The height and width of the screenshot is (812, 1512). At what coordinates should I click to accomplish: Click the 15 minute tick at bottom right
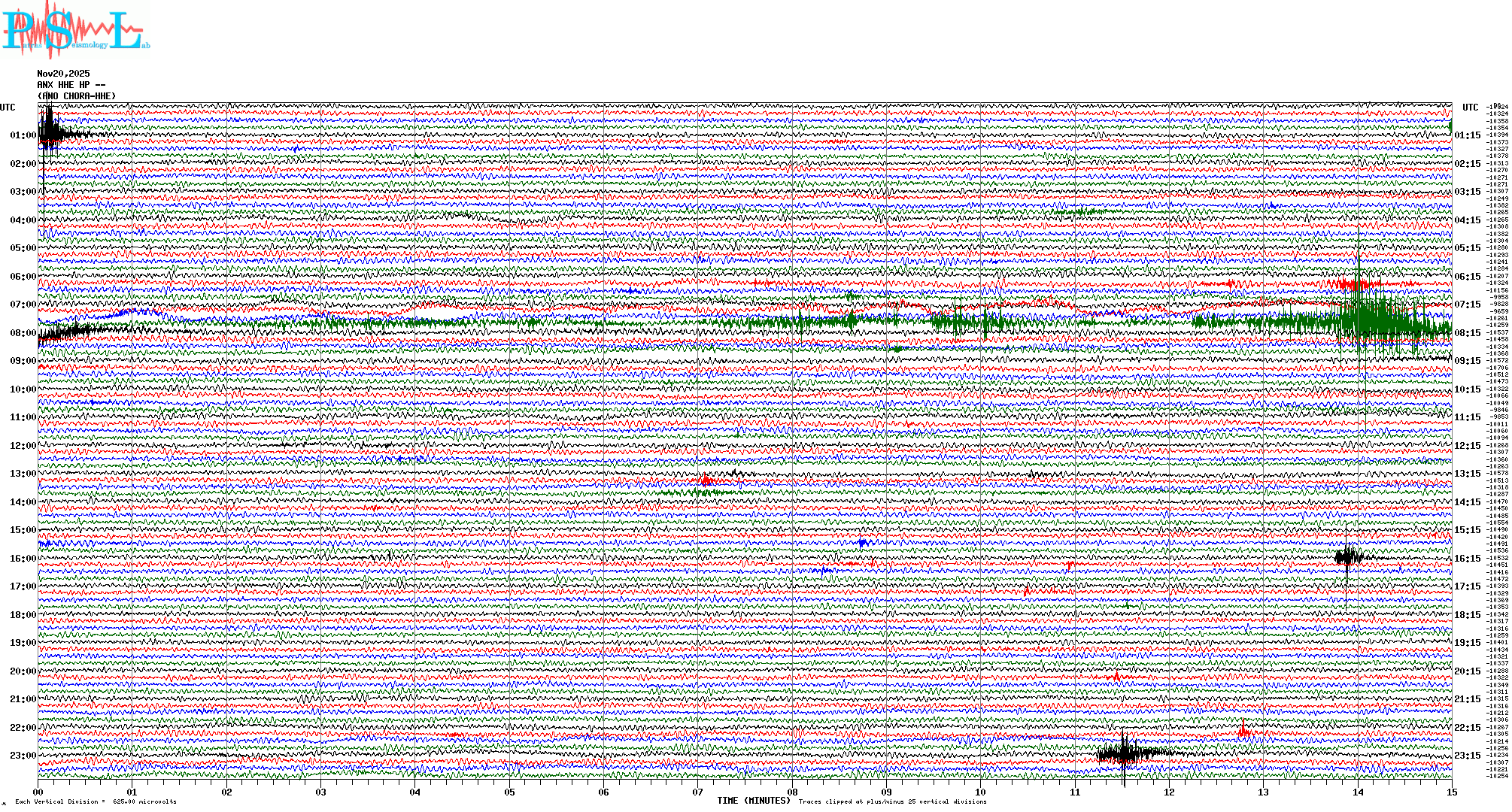tap(1451, 792)
